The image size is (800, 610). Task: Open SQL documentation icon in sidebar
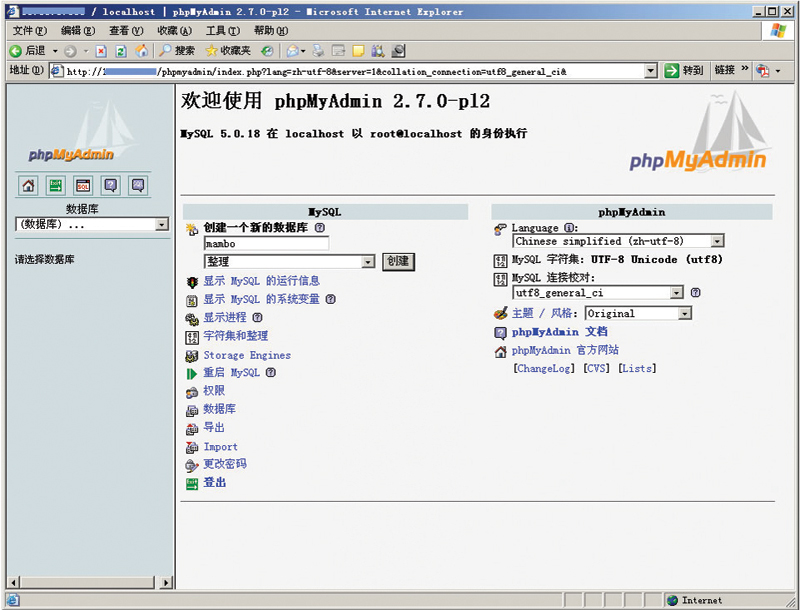138,185
